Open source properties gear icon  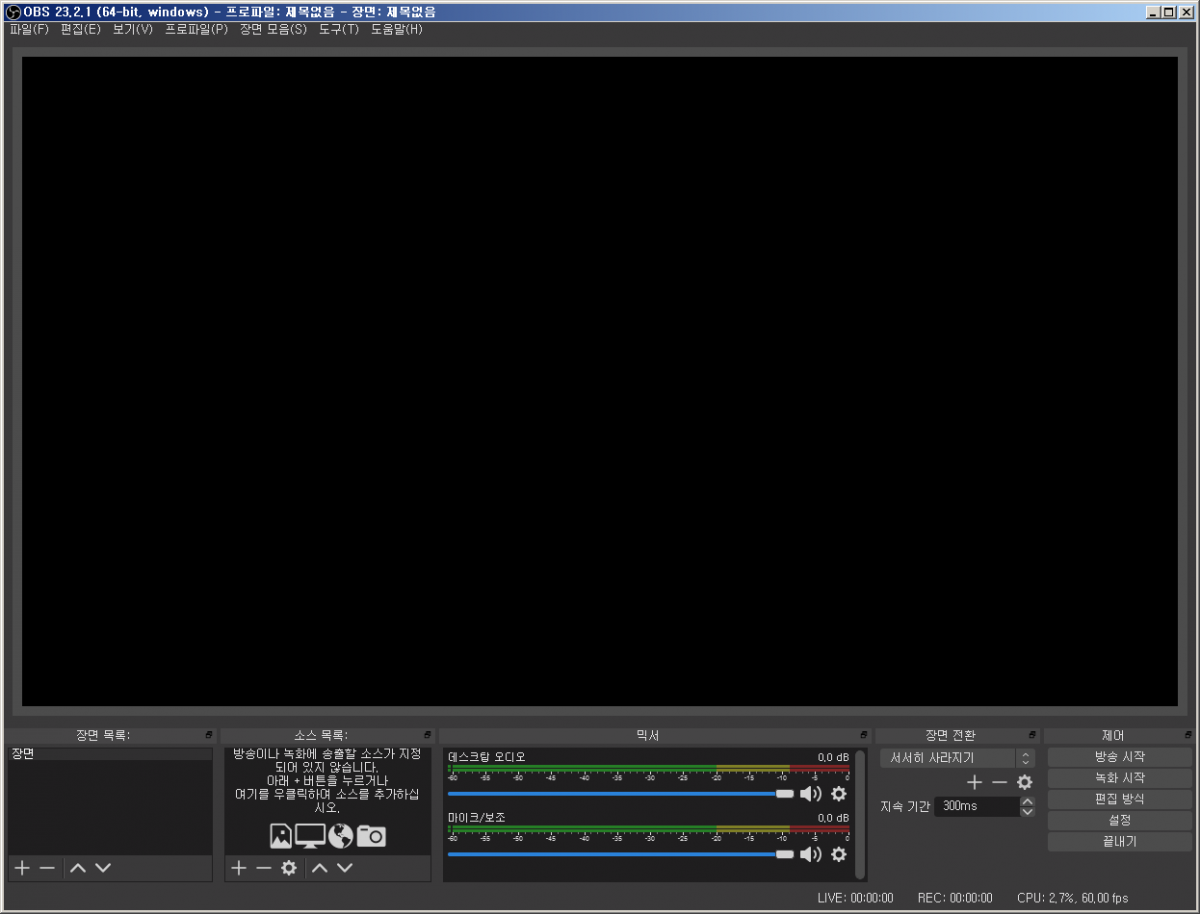tap(289, 868)
